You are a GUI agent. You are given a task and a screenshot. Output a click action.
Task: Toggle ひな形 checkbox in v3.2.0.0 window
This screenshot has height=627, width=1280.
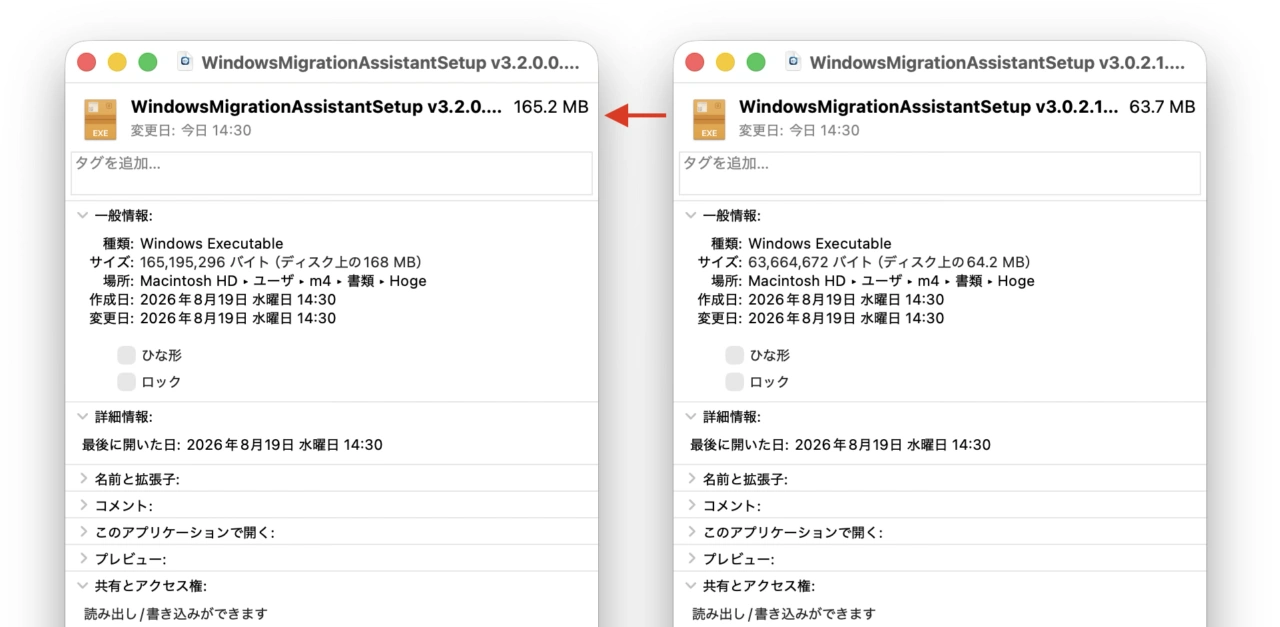(x=126, y=355)
